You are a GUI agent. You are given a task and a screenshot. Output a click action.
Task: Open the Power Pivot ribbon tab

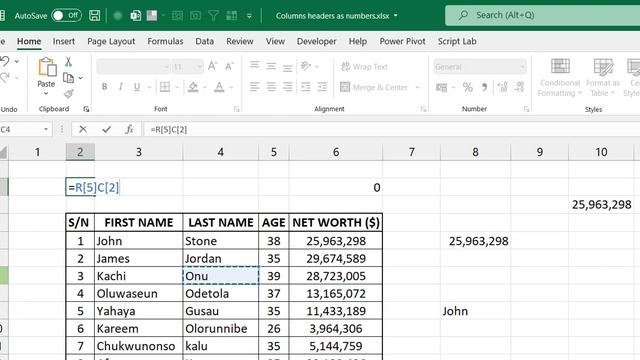(402, 41)
